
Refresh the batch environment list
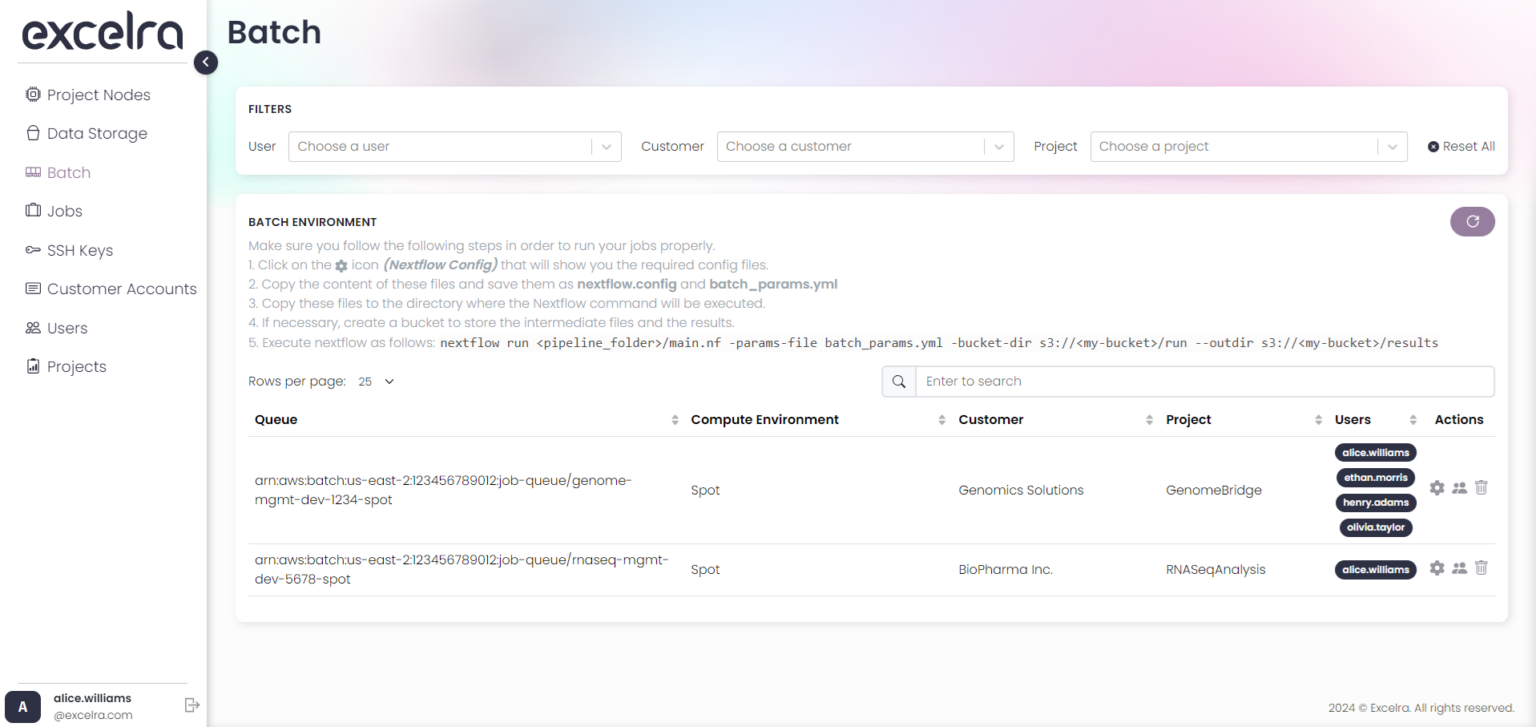pyautogui.click(x=1472, y=222)
